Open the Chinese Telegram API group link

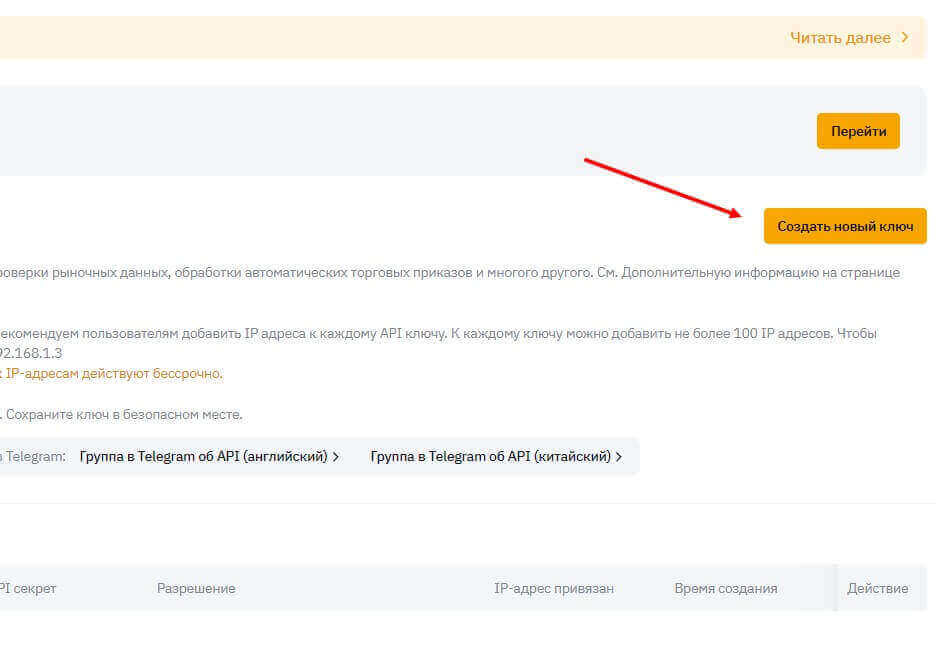[490, 456]
